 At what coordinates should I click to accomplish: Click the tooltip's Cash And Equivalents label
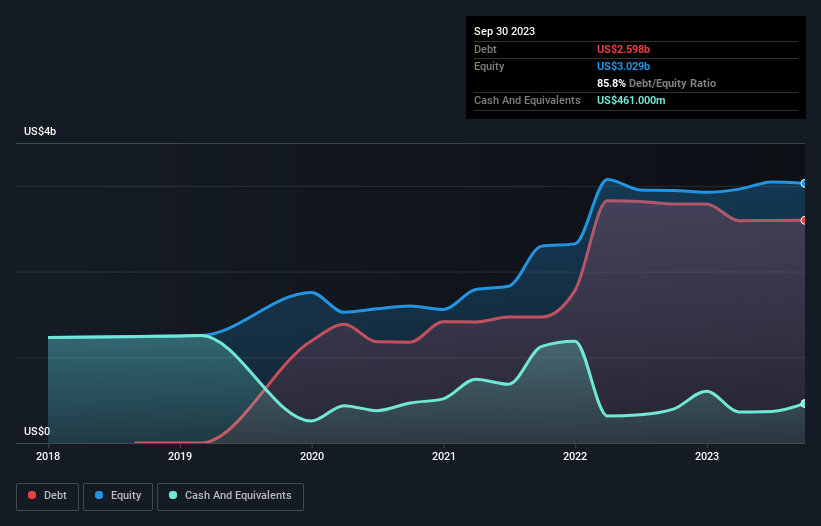pos(527,100)
